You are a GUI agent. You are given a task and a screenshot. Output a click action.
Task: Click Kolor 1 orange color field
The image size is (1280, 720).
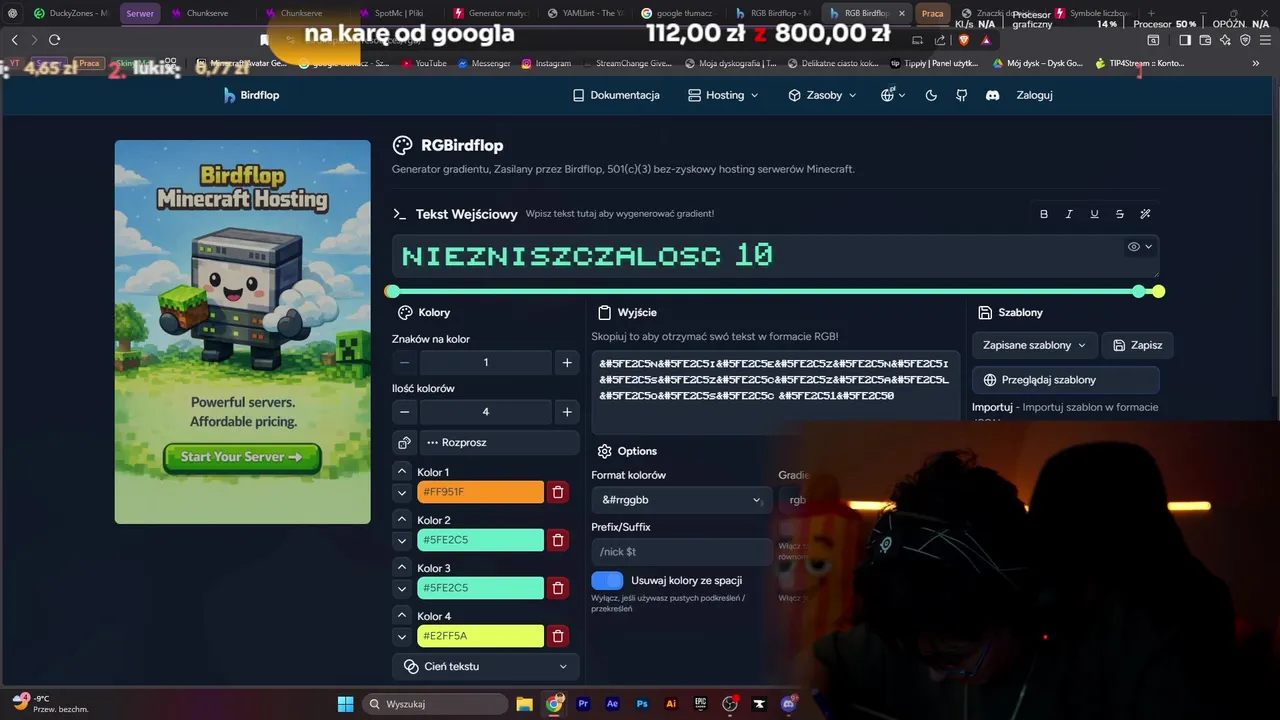point(480,492)
